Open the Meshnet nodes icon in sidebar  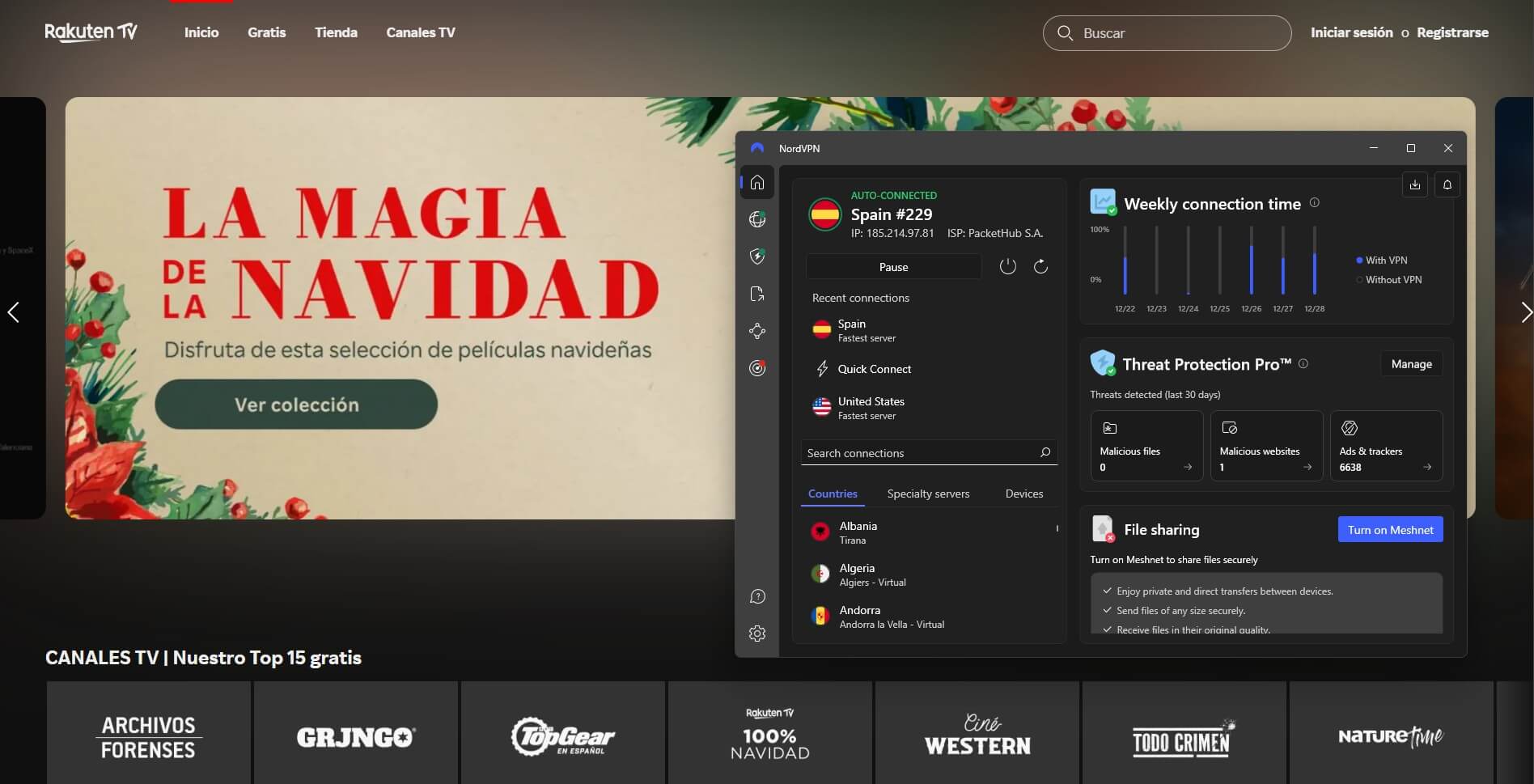[757, 331]
